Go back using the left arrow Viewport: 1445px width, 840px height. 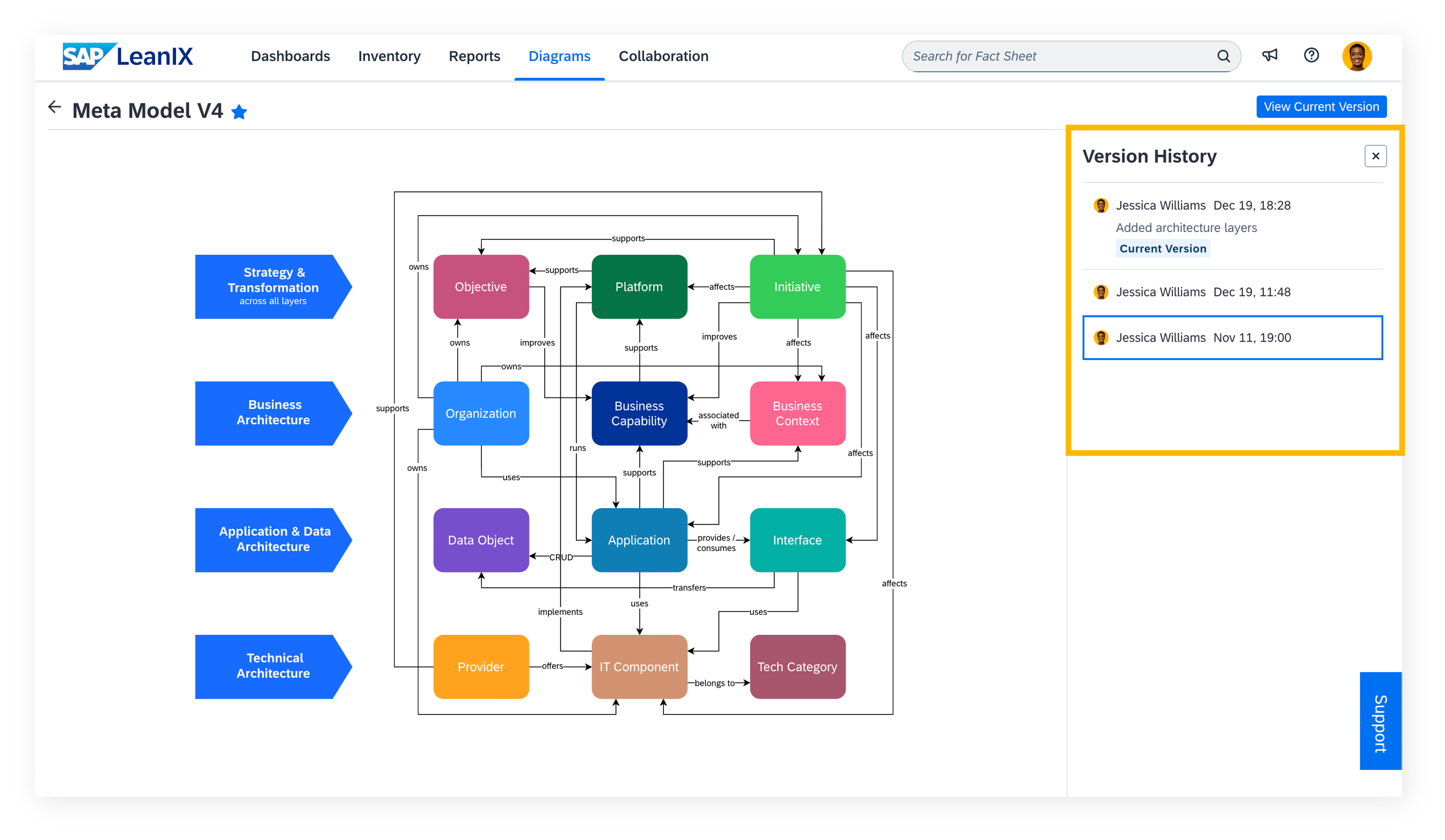pyautogui.click(x=54, y=107)
